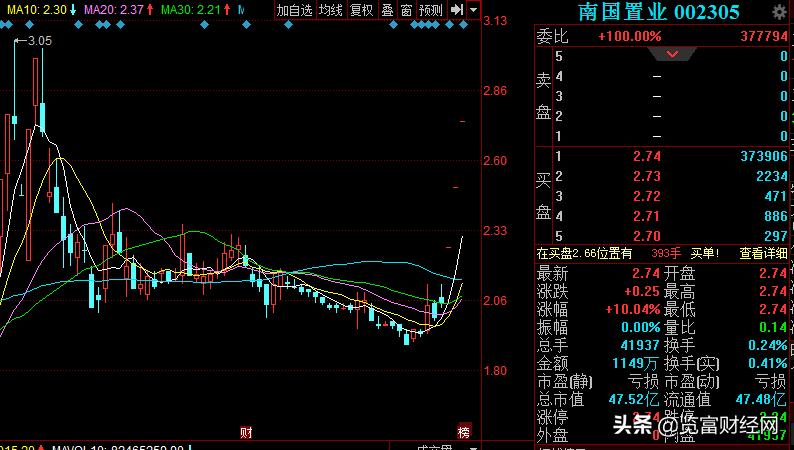Click the 3.05 high price annotation

39,40
